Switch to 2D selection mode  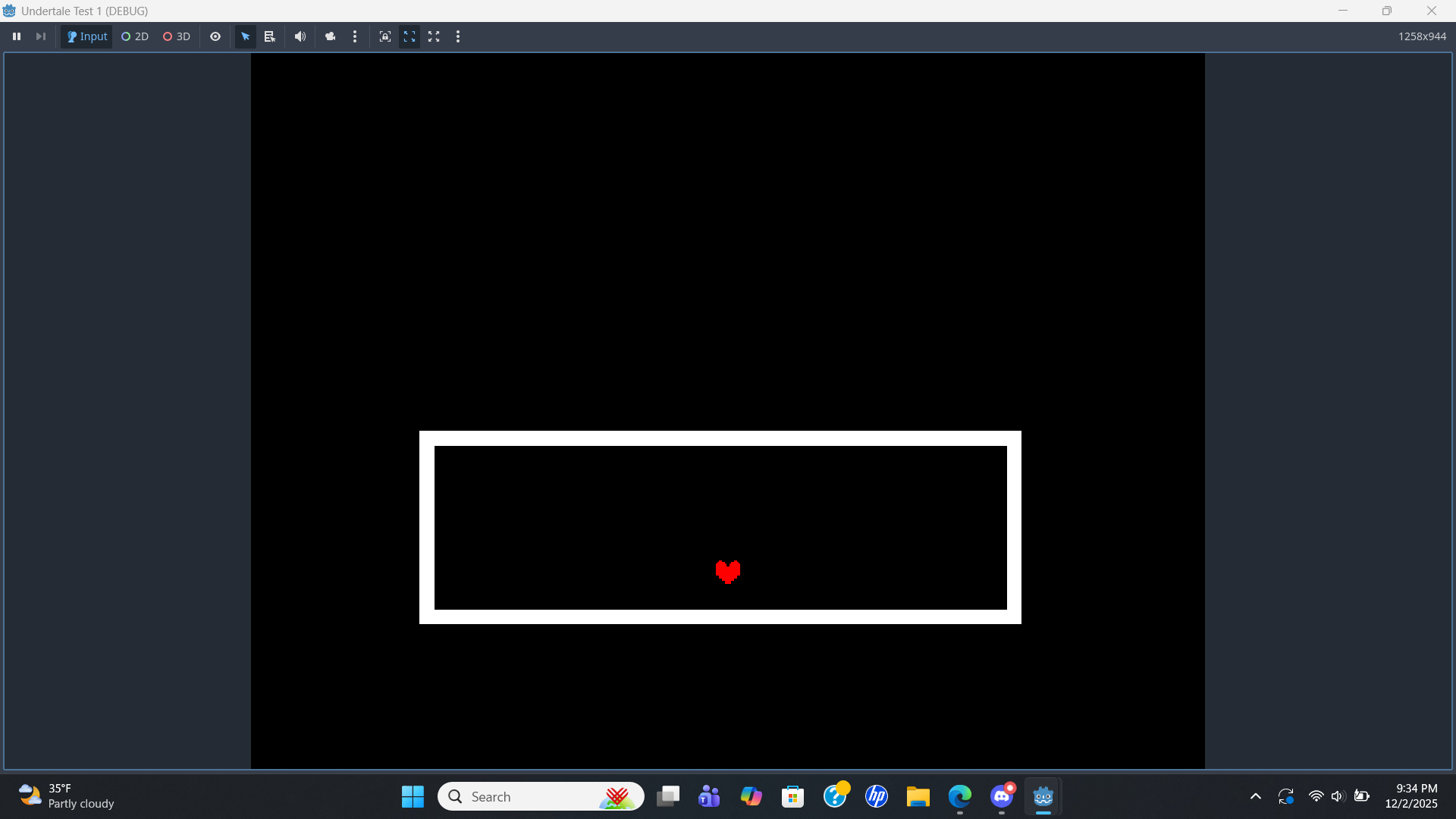(135, 36)
